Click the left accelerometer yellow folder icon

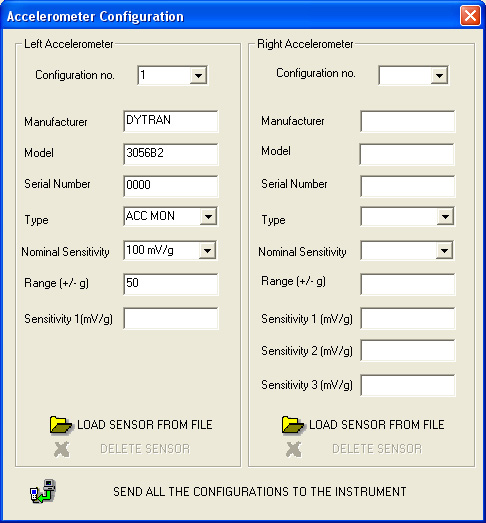(60, 425)
